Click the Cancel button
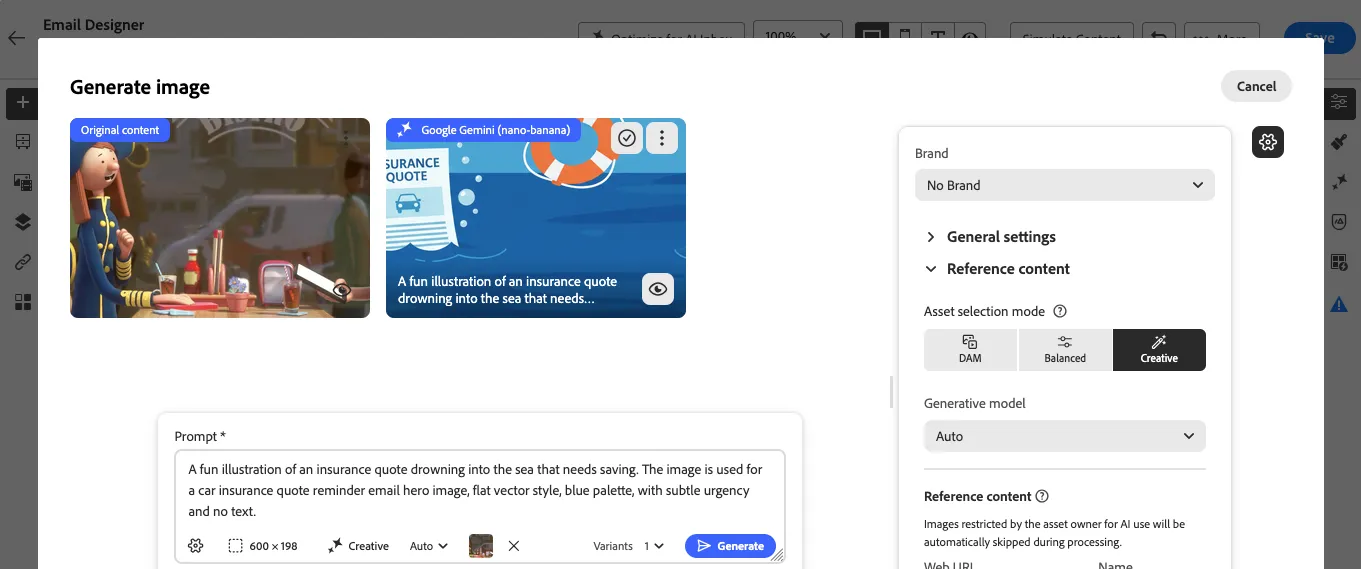This screenshot has height=569, width=1361. [x=1256, y=86]
